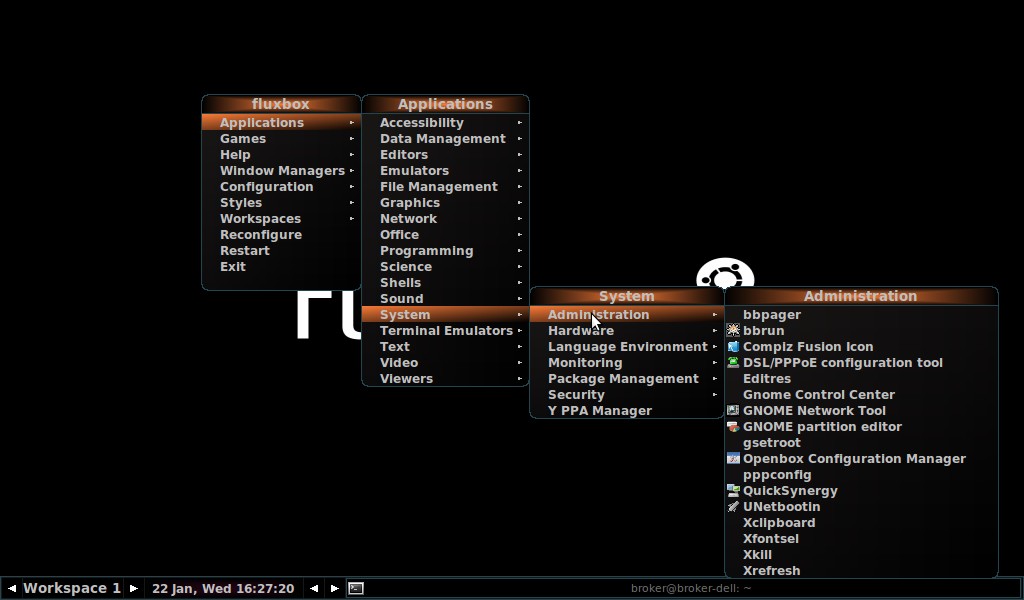Open the Monitoring submenu
The image size is (1024, 600).
(x=627, y=362)
